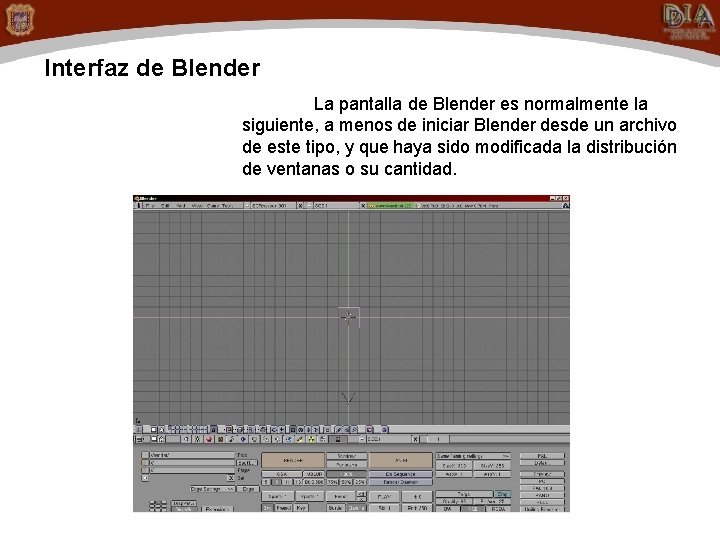
Task: Open the View menu
Action: click(197, 206)
